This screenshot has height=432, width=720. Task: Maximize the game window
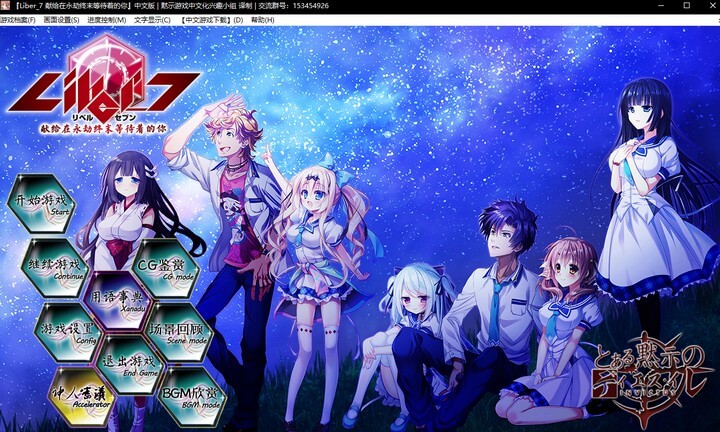click(x=686, y=6)
